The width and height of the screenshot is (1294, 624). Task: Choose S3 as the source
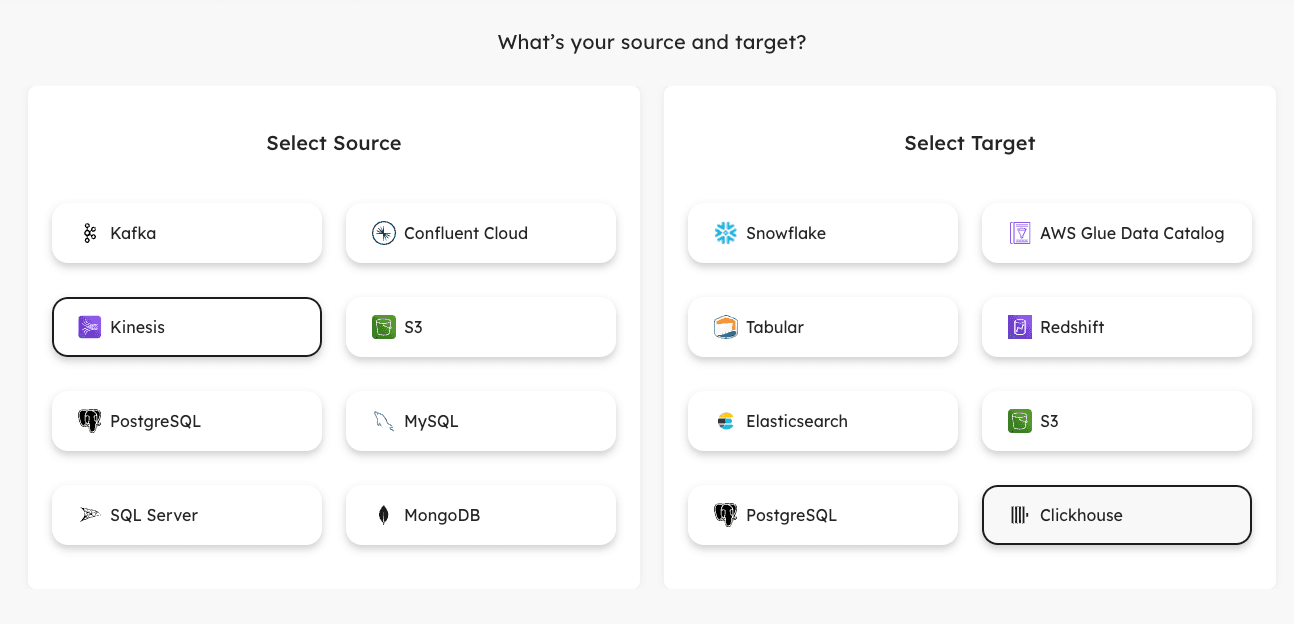click(481, 327)
